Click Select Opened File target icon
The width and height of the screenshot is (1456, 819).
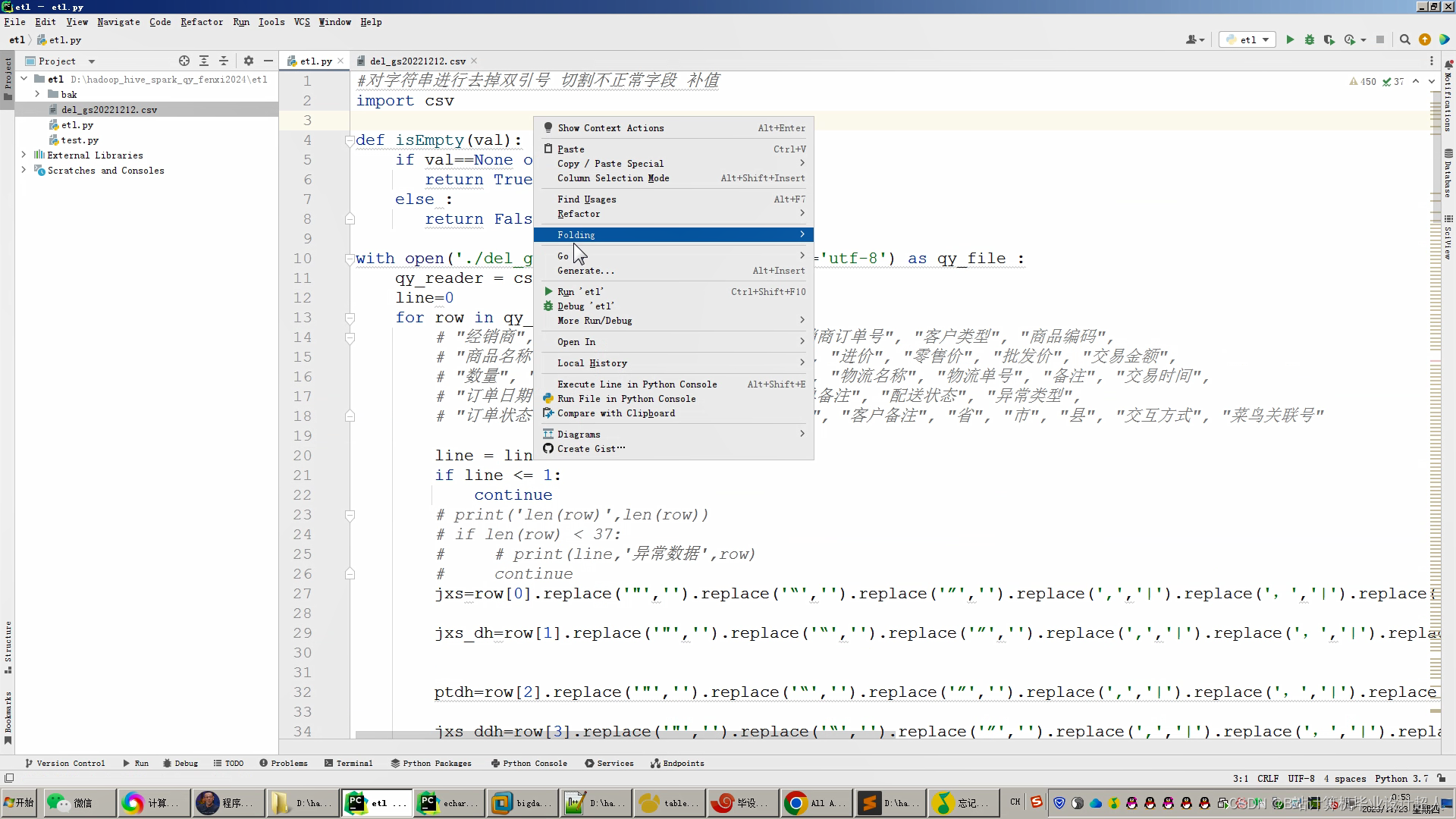coord(184,61)
